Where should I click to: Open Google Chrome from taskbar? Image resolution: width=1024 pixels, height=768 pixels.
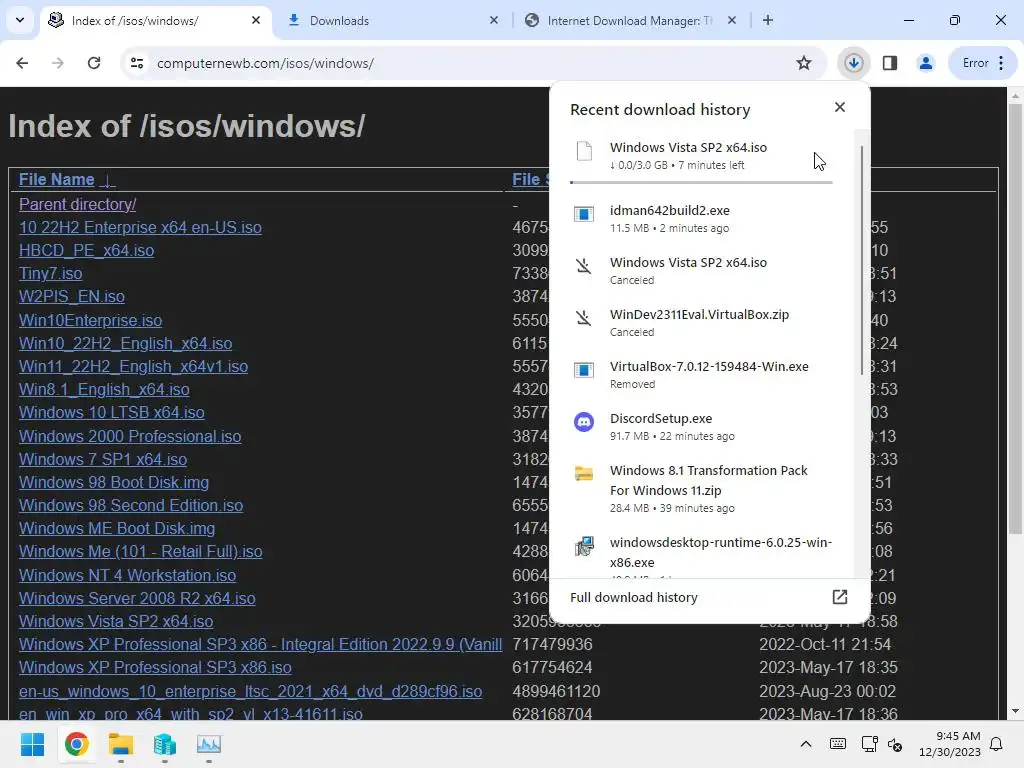click(76, 744)
